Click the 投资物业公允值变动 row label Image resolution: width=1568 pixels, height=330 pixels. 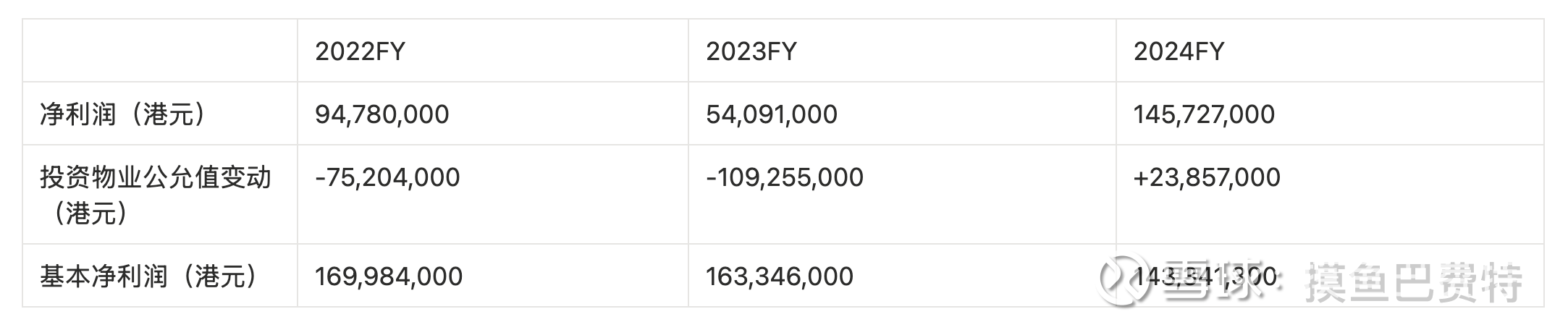(155, 177)
